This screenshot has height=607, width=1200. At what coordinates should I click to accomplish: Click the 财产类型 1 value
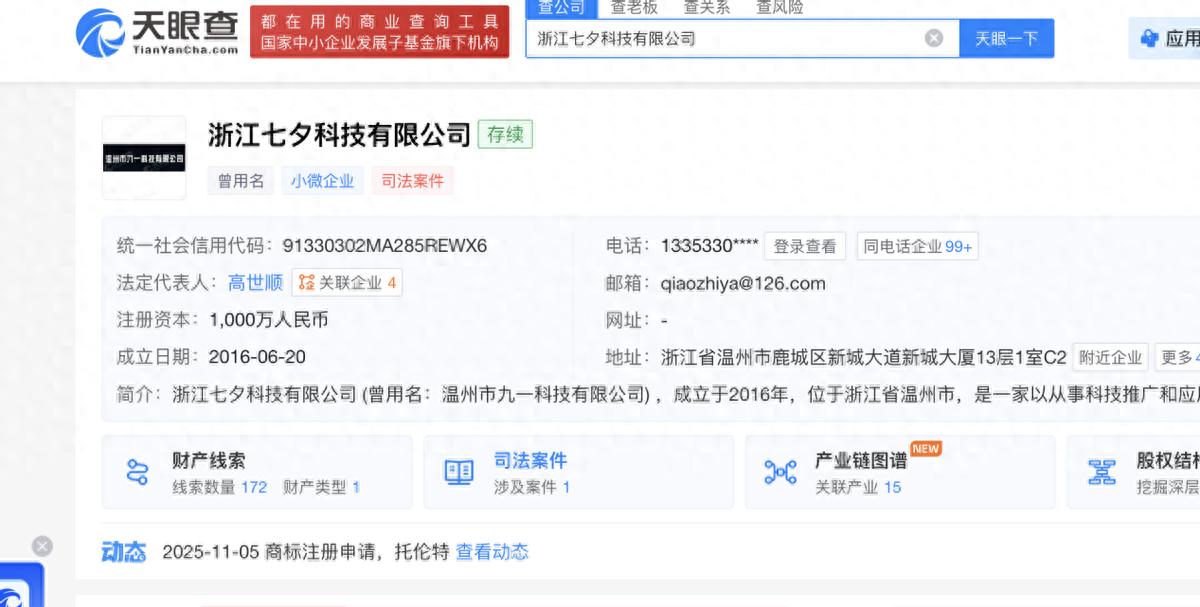(x=356, y=487)
